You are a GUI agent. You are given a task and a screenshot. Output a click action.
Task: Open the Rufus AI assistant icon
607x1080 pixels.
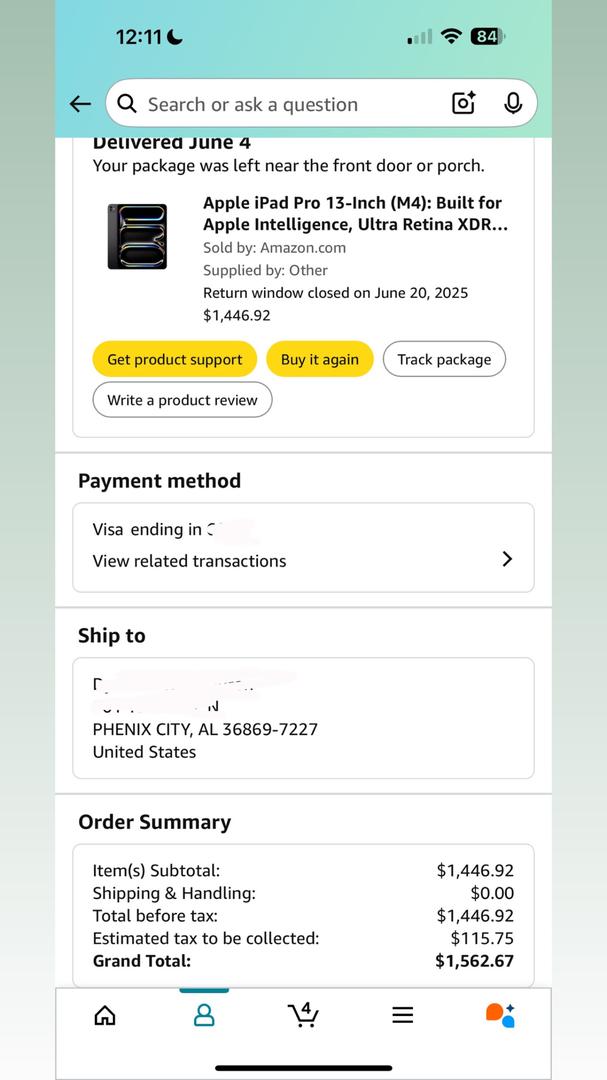point(501,1015)
